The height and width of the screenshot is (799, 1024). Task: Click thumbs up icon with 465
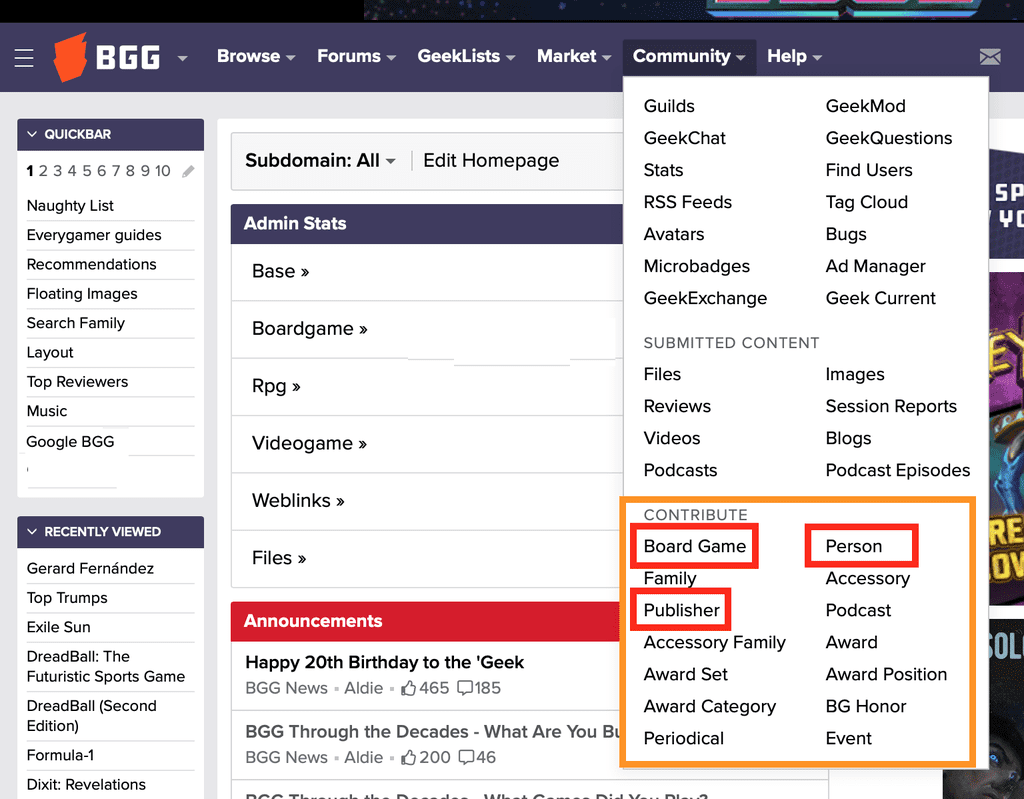409,688
